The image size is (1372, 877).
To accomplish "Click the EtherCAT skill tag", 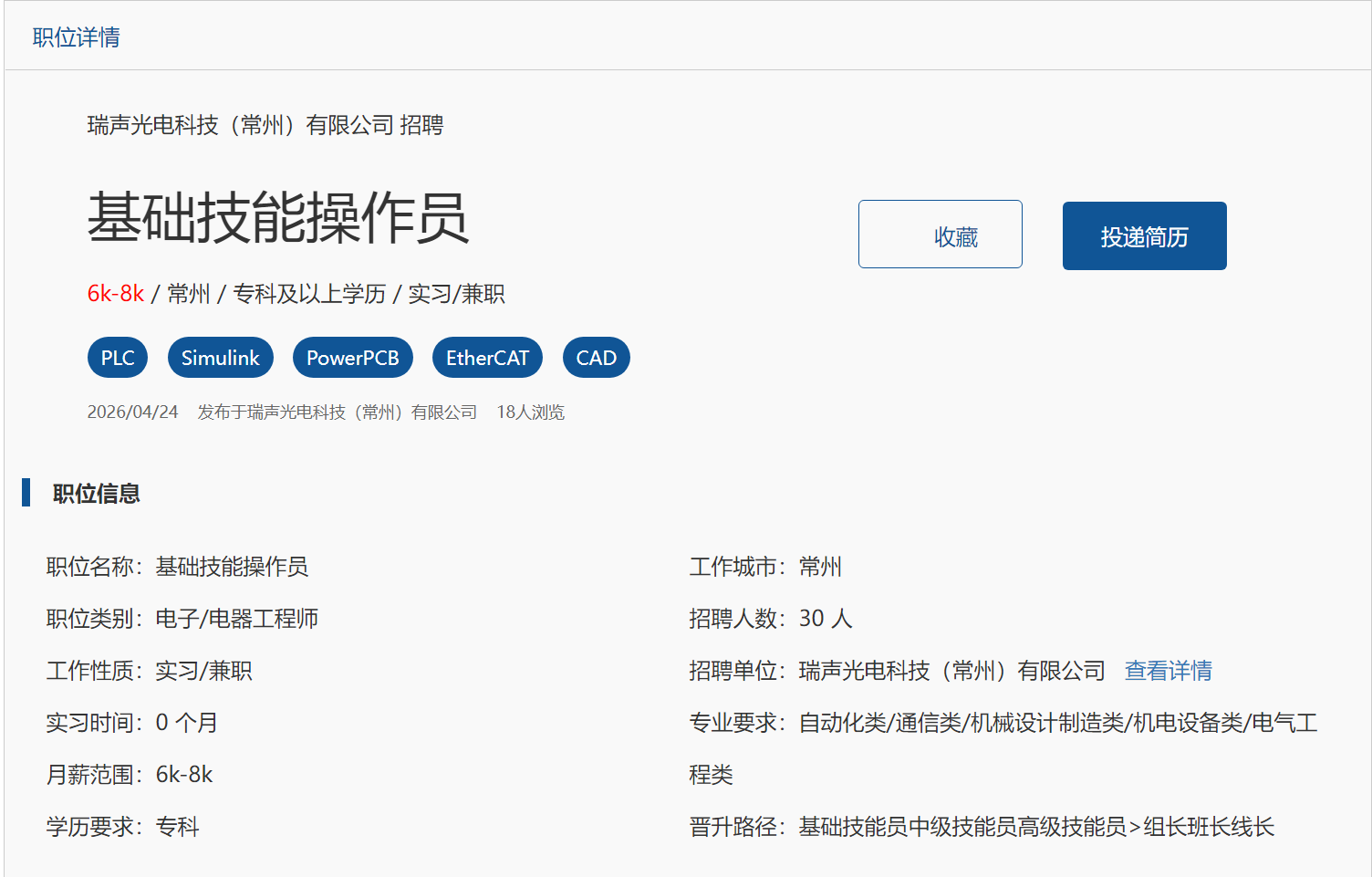I will (x=487, y=358).
